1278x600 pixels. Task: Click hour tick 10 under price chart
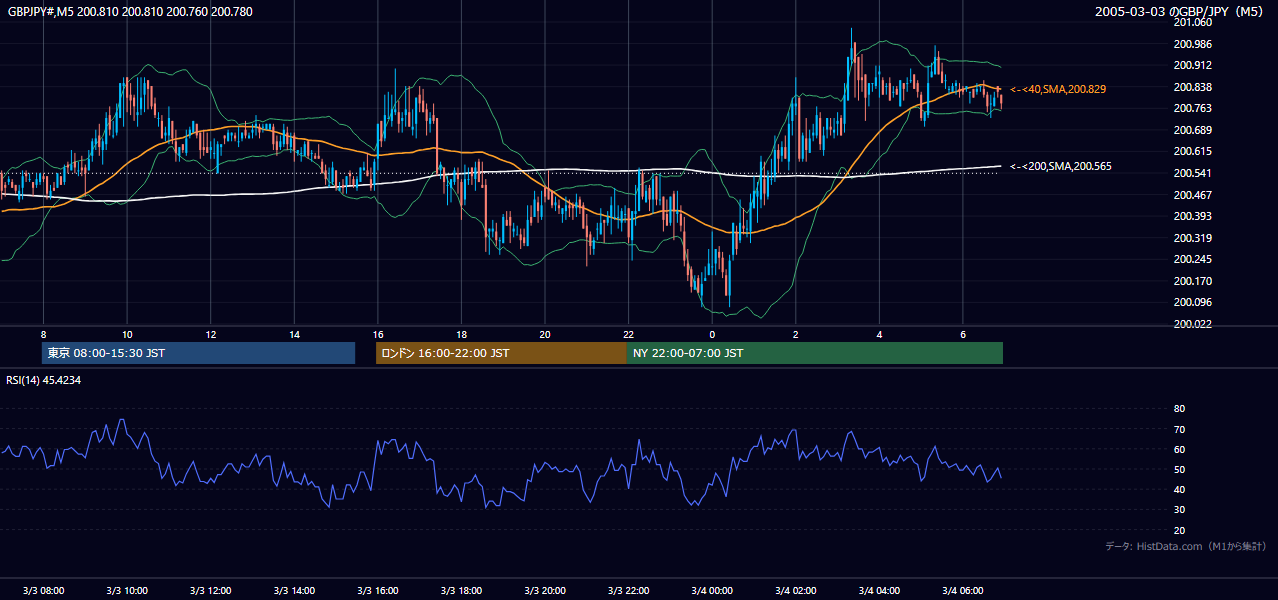pos(127,334)
